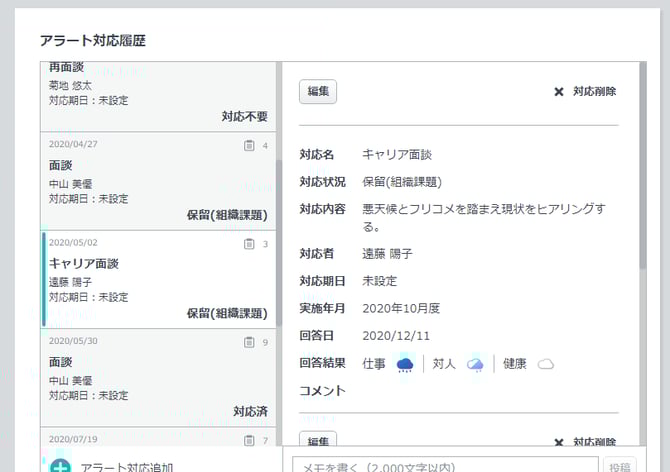Click the lower 編集 button
This screenshot has height=472, width=670.
click(x=317, y=440)
